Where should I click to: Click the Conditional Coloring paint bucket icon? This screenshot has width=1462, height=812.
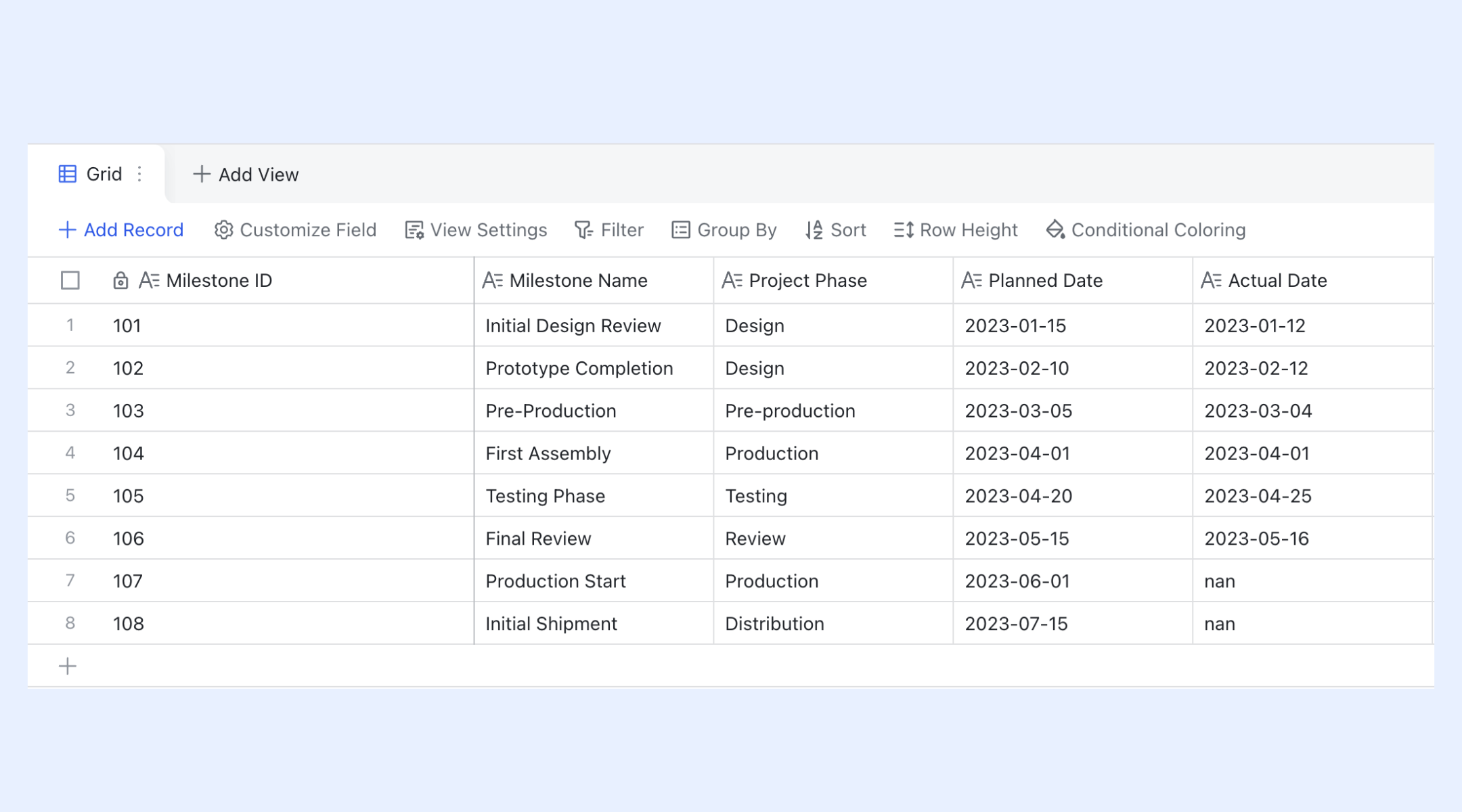pyautogui.click(x=1055, y=230)
